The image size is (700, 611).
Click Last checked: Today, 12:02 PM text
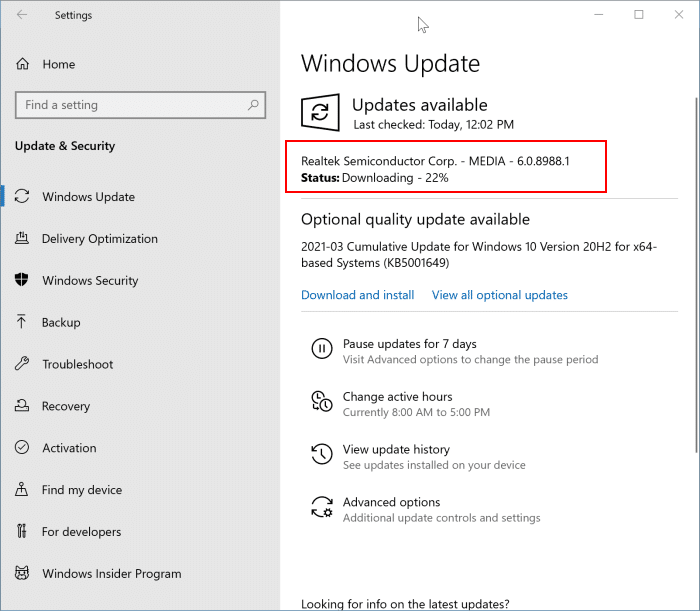(x=433, y=125)
